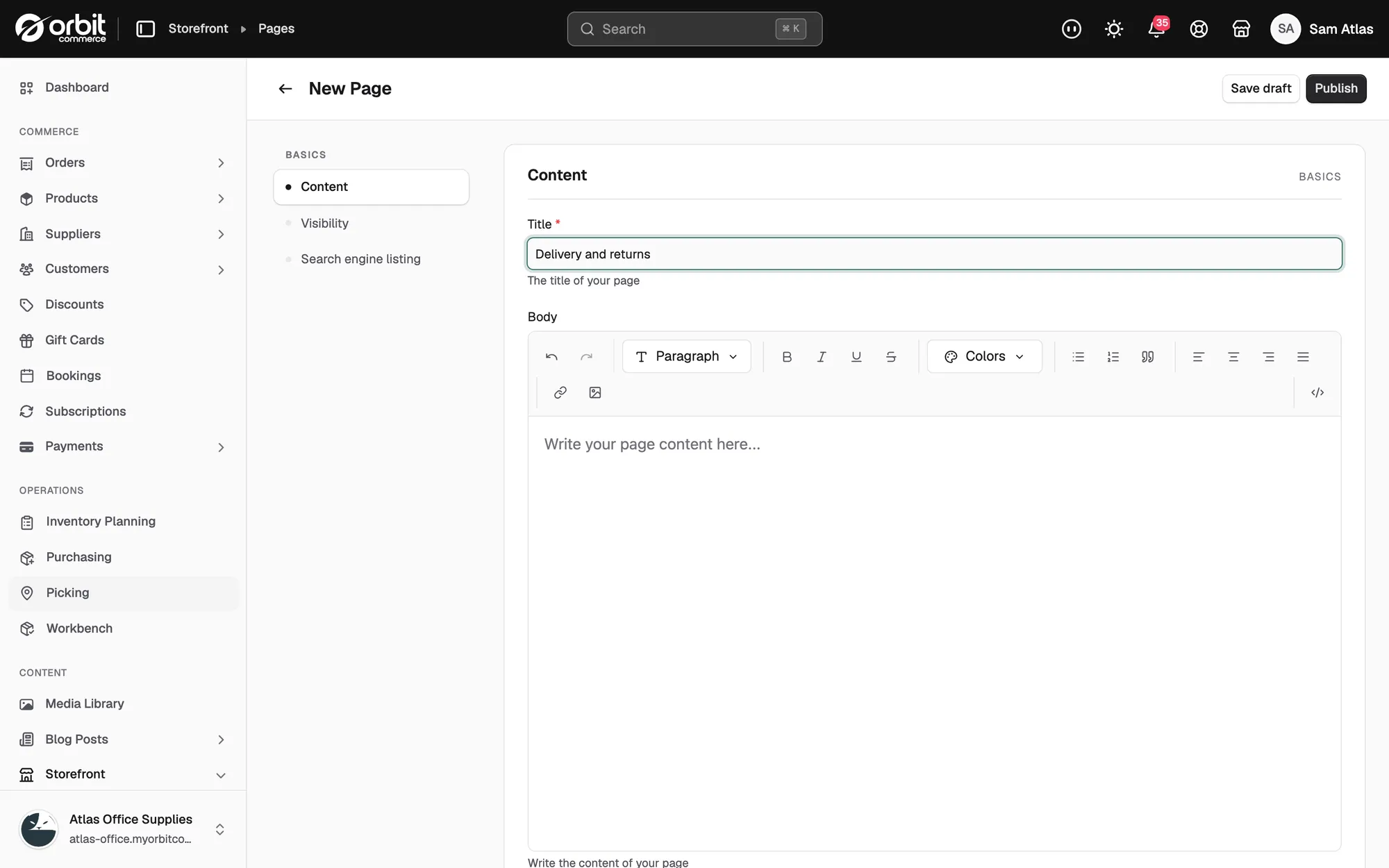
Task: Toggle underline formatting
Action: [856, 356]
